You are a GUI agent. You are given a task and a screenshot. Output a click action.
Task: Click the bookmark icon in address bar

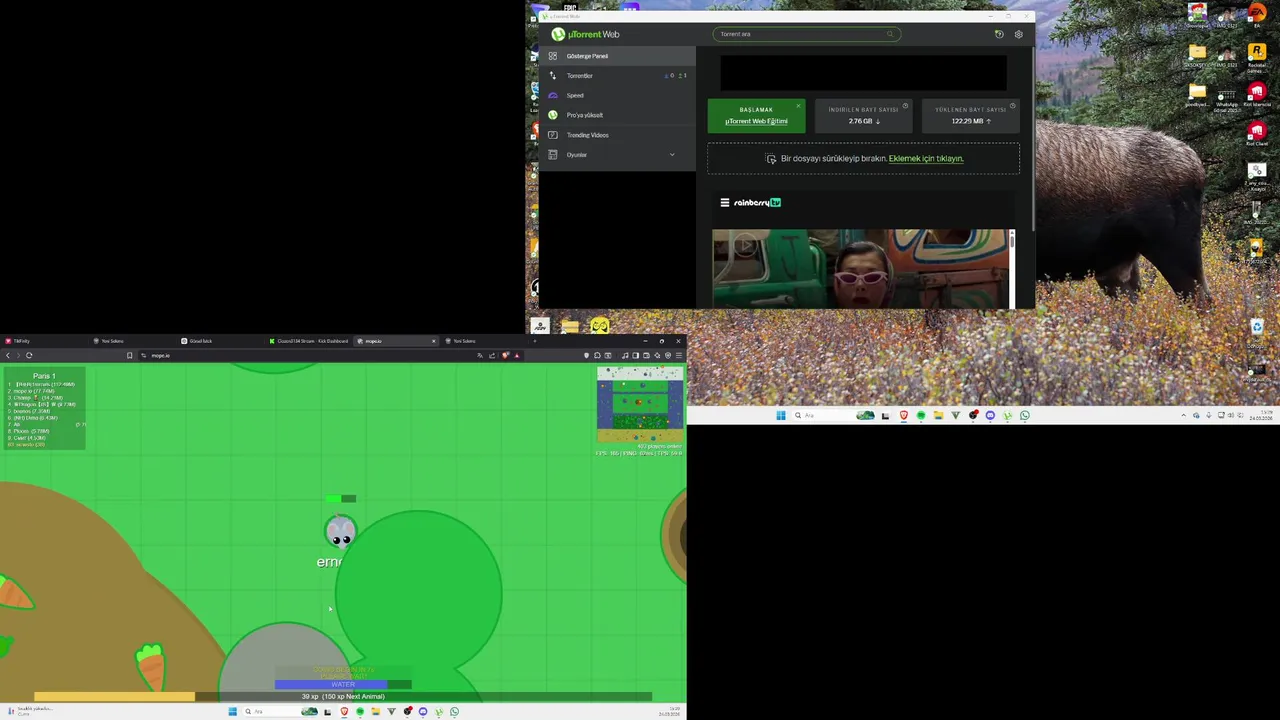pos(129,355)
